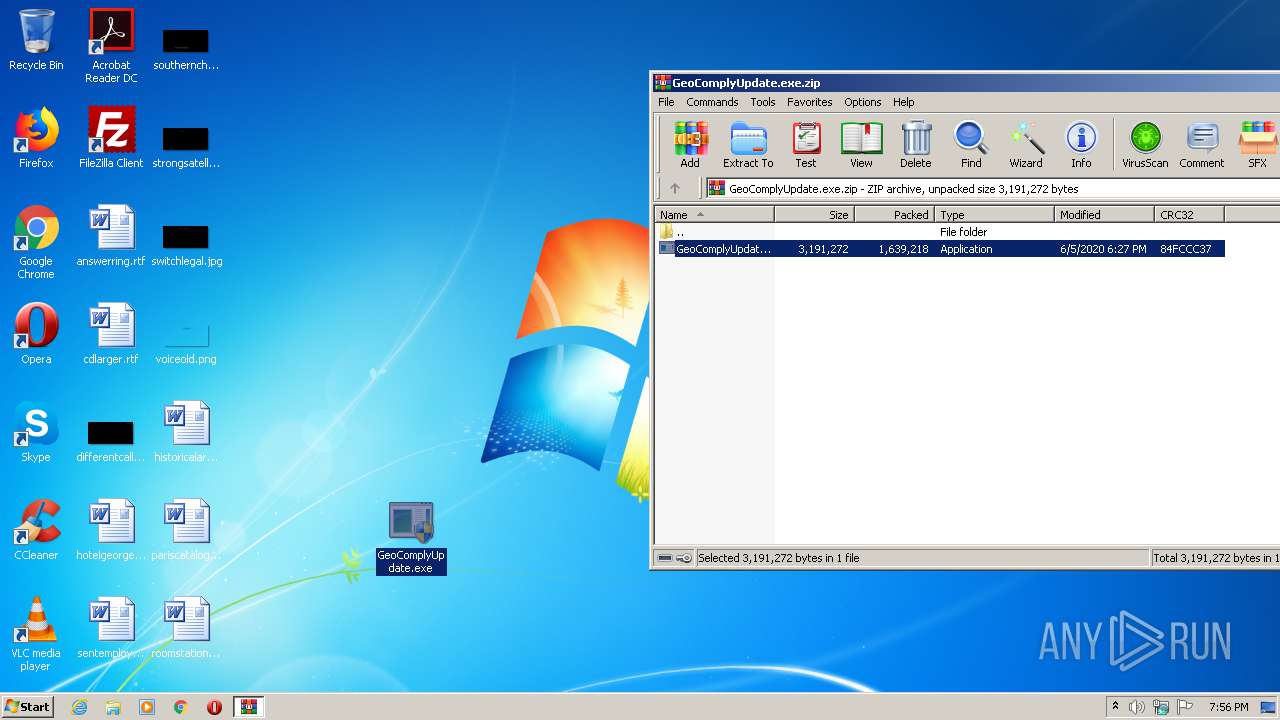Sort by the Type column header
The image size is (1280, 720).
994,215
